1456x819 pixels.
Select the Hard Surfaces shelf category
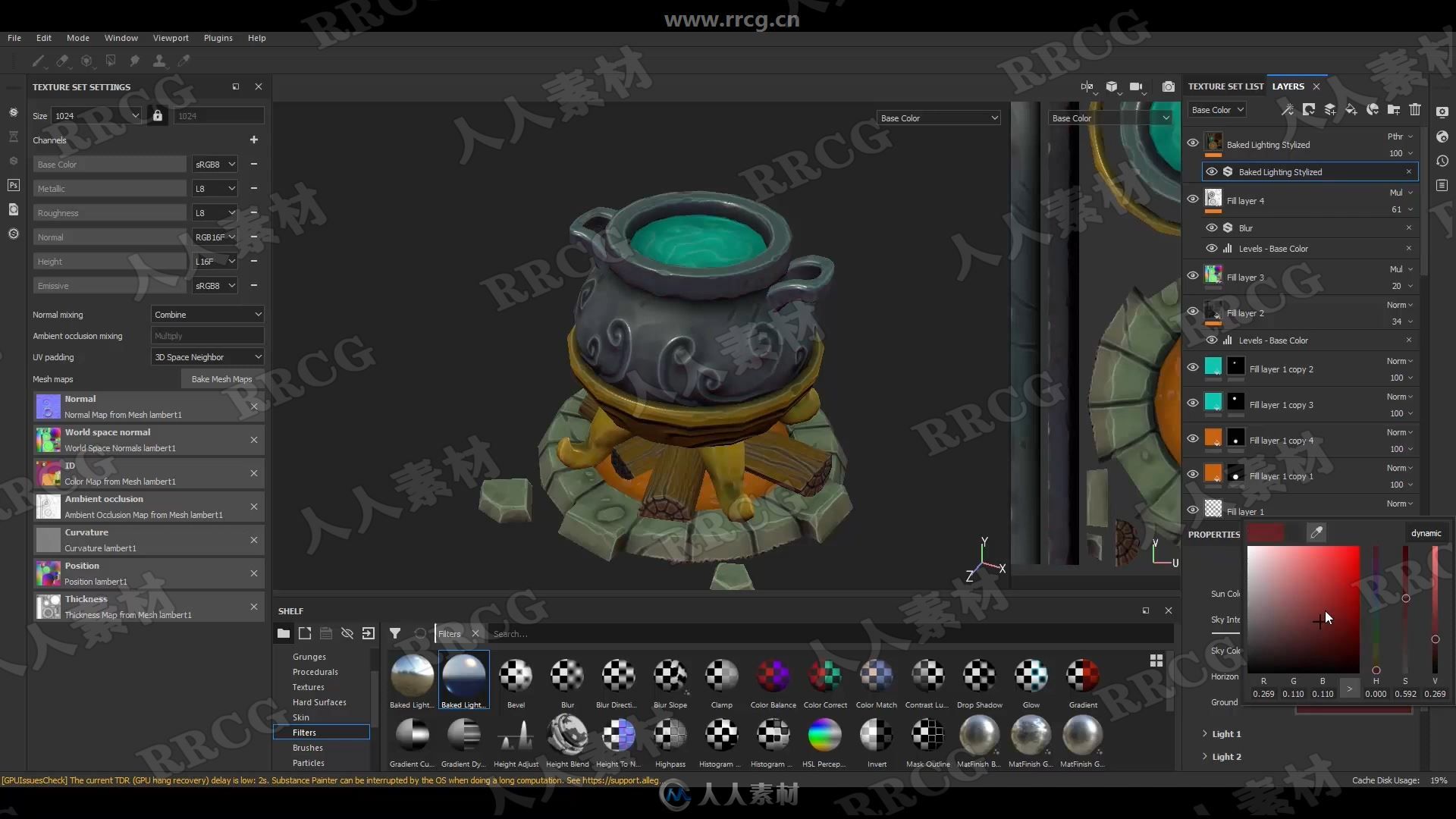click(x=319, y=702)
